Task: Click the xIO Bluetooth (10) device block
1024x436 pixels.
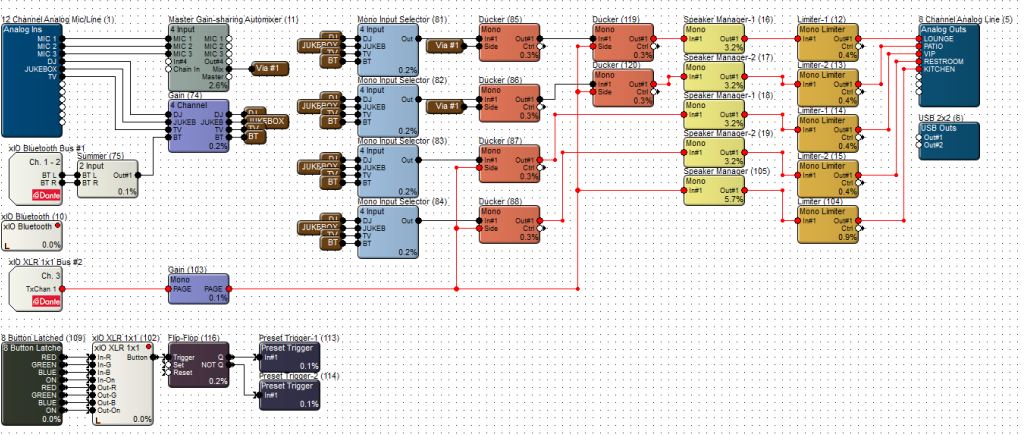Action: [x=31, y=236]
